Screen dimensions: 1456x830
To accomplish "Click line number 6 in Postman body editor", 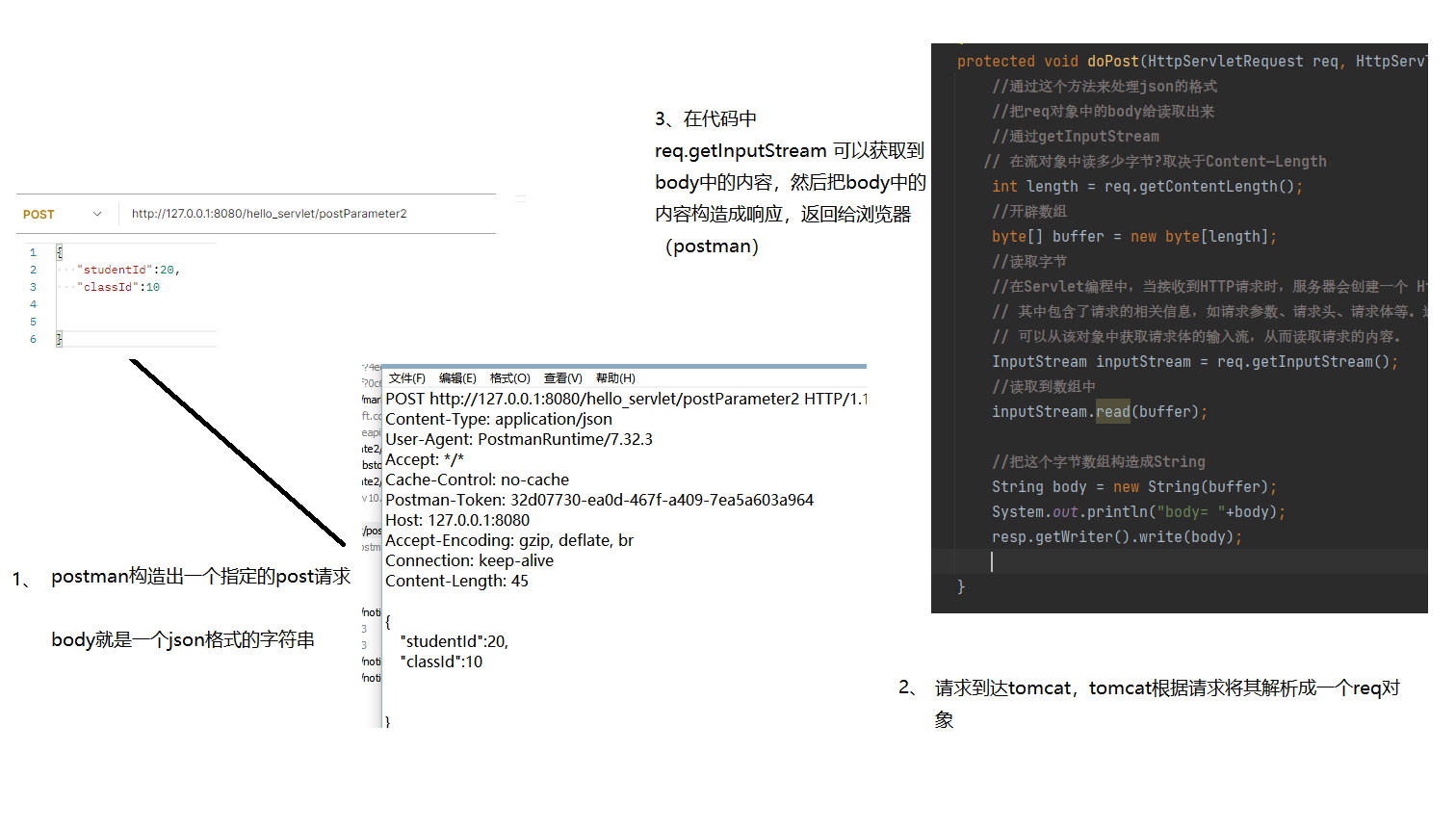I will pyautogui.click(x=33, y=339).
